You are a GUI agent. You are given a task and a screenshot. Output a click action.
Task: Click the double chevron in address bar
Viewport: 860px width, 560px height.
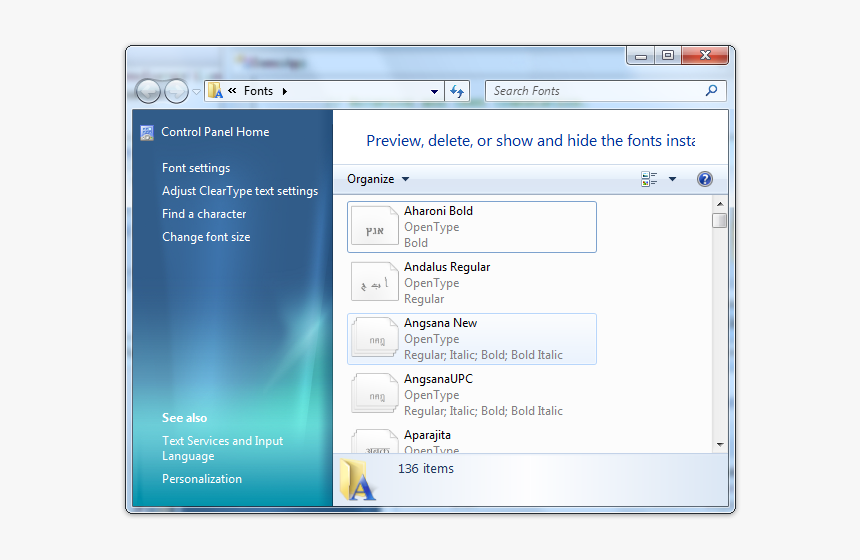(233, 90)
